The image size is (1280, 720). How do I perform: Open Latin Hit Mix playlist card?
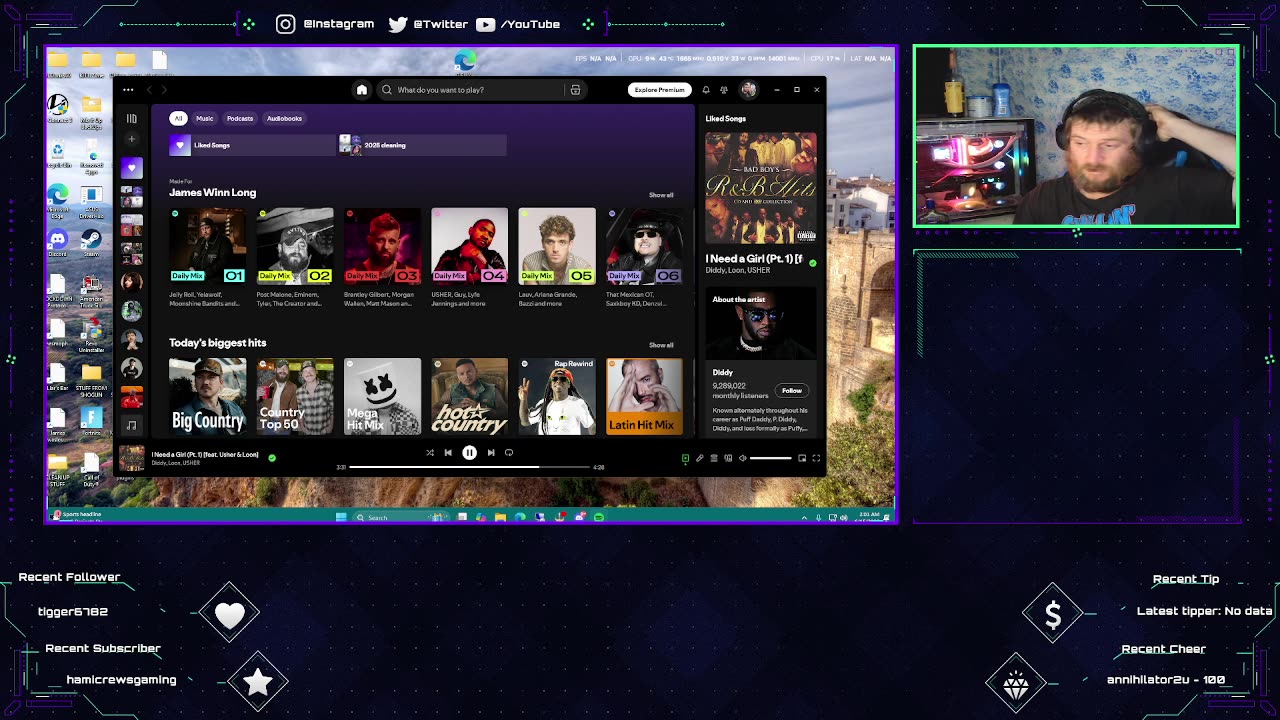coord(644,396)
